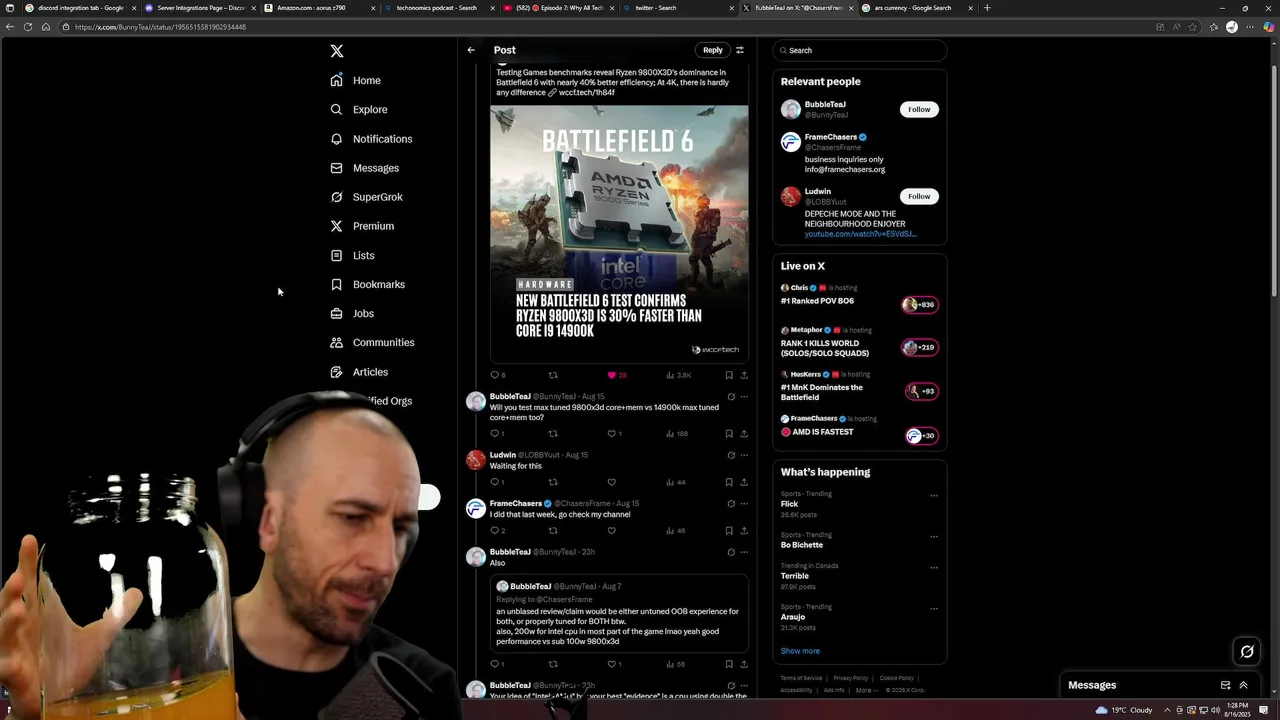1280x720 pixels.
Task: Join FrameChasers' 'AMD IS FASTEST' live
Action: [921, 435]
